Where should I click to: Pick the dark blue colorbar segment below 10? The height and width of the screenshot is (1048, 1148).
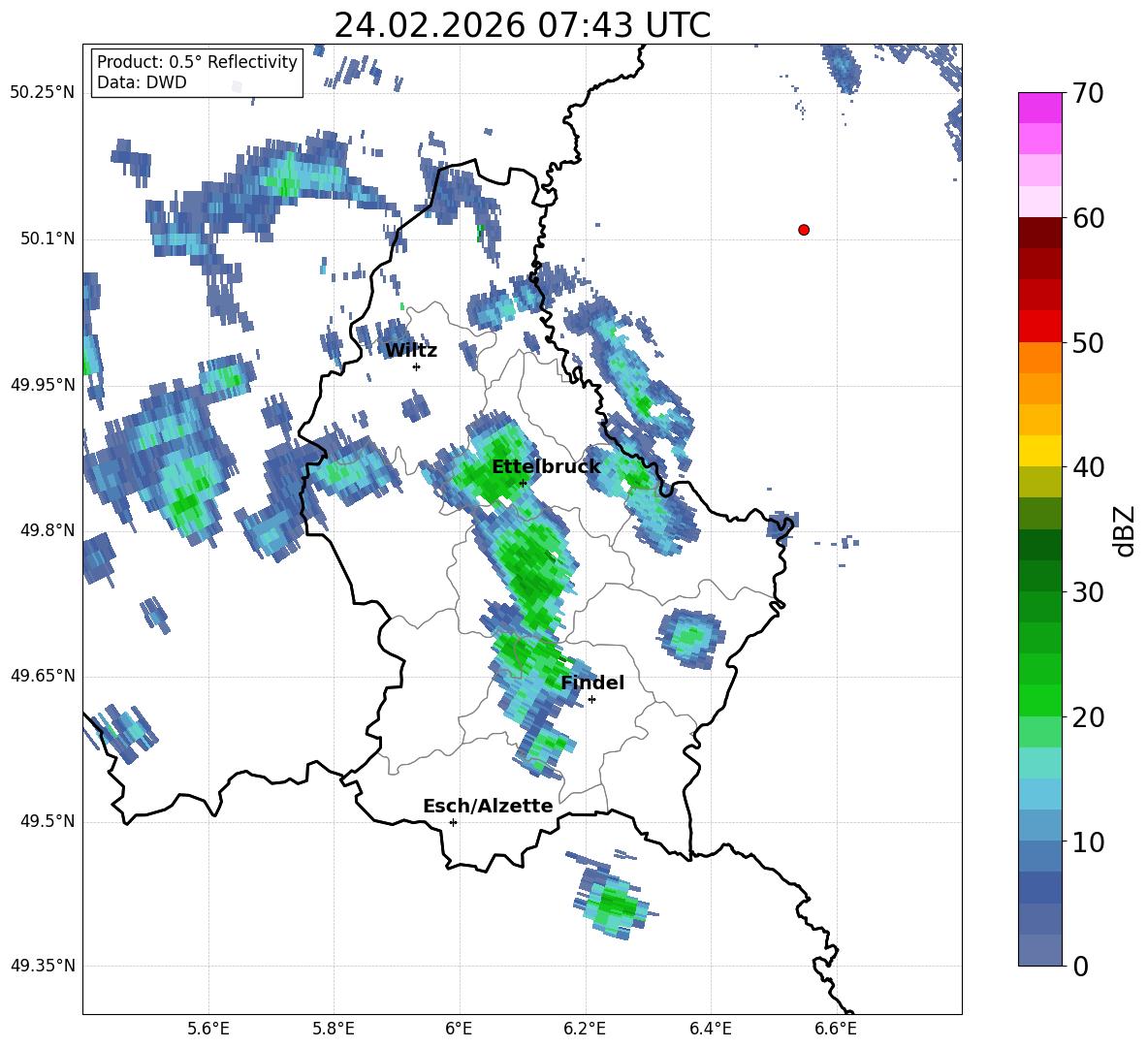click(x=1039, y=887)
